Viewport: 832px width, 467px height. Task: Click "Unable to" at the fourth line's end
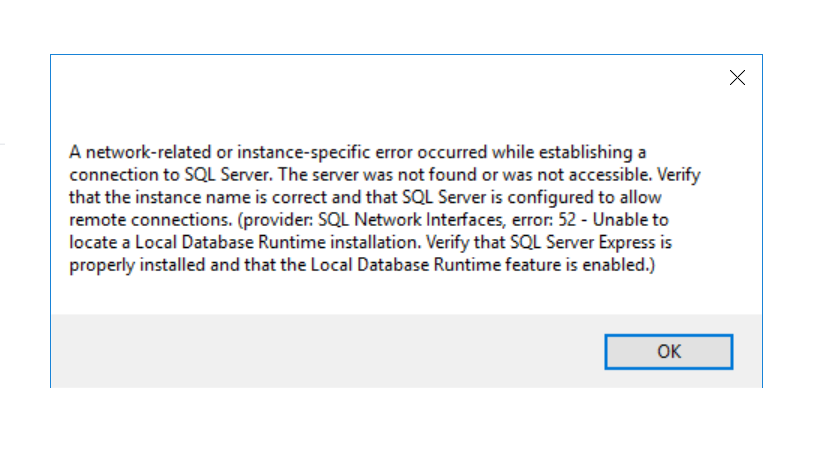coord(630,220)
